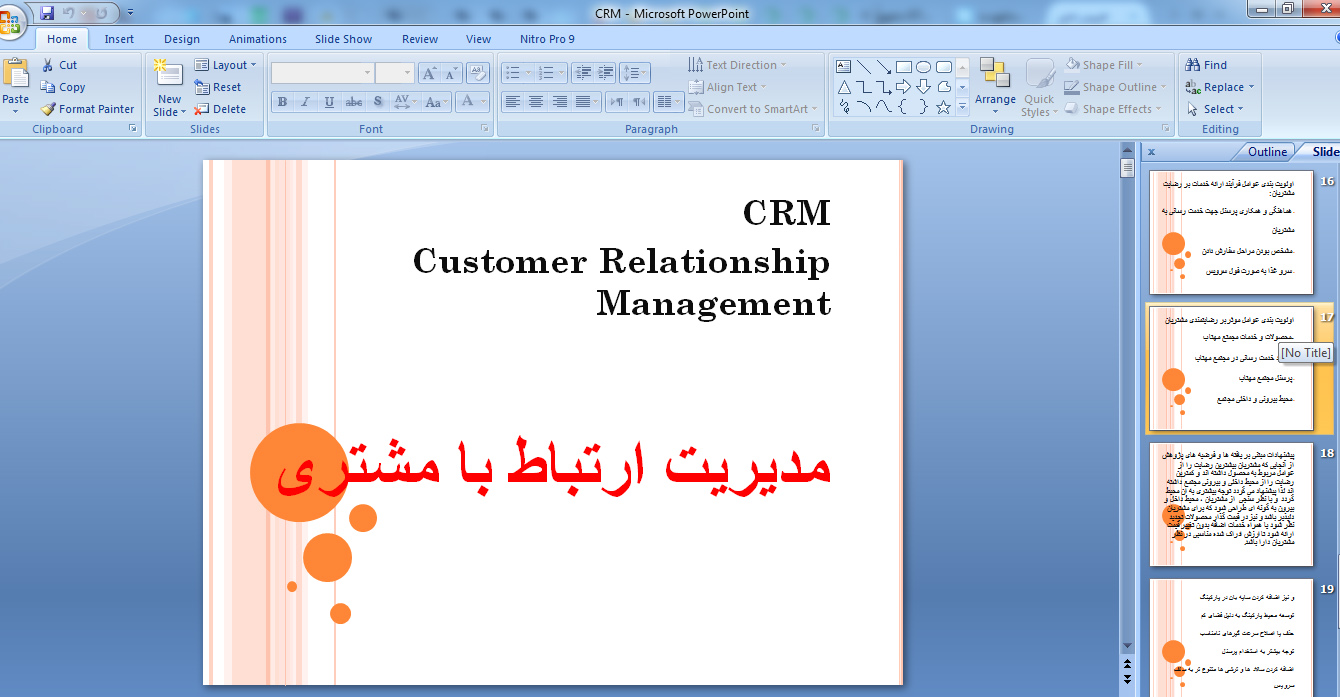This screenshot has width=1340, height=697.
Task: Toggle Italic formatting
Action: tap(306, 102)
